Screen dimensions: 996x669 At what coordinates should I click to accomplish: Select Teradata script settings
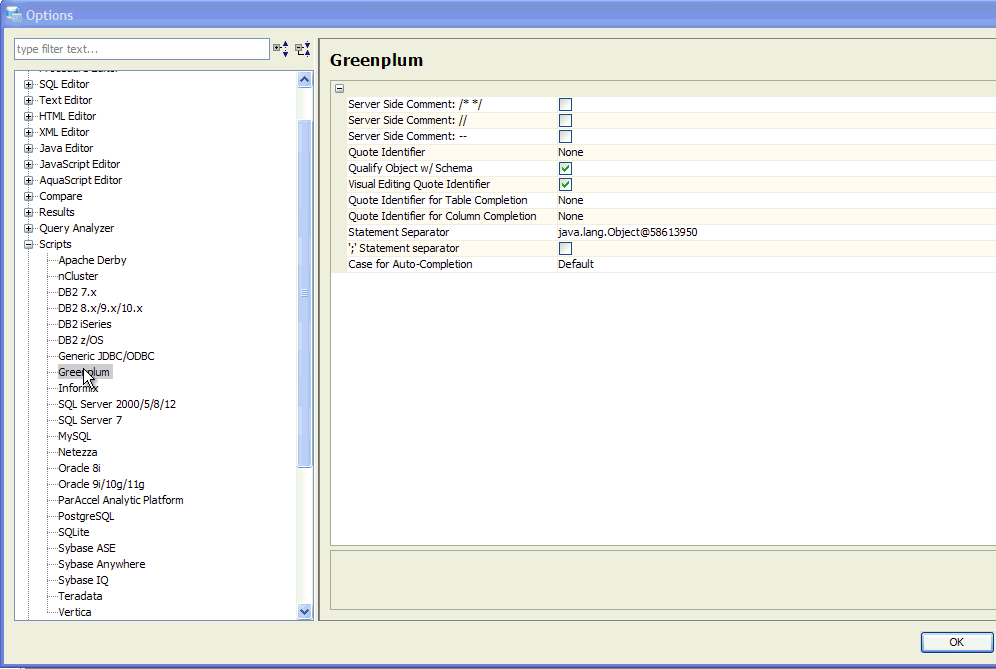tap(80, 596)
